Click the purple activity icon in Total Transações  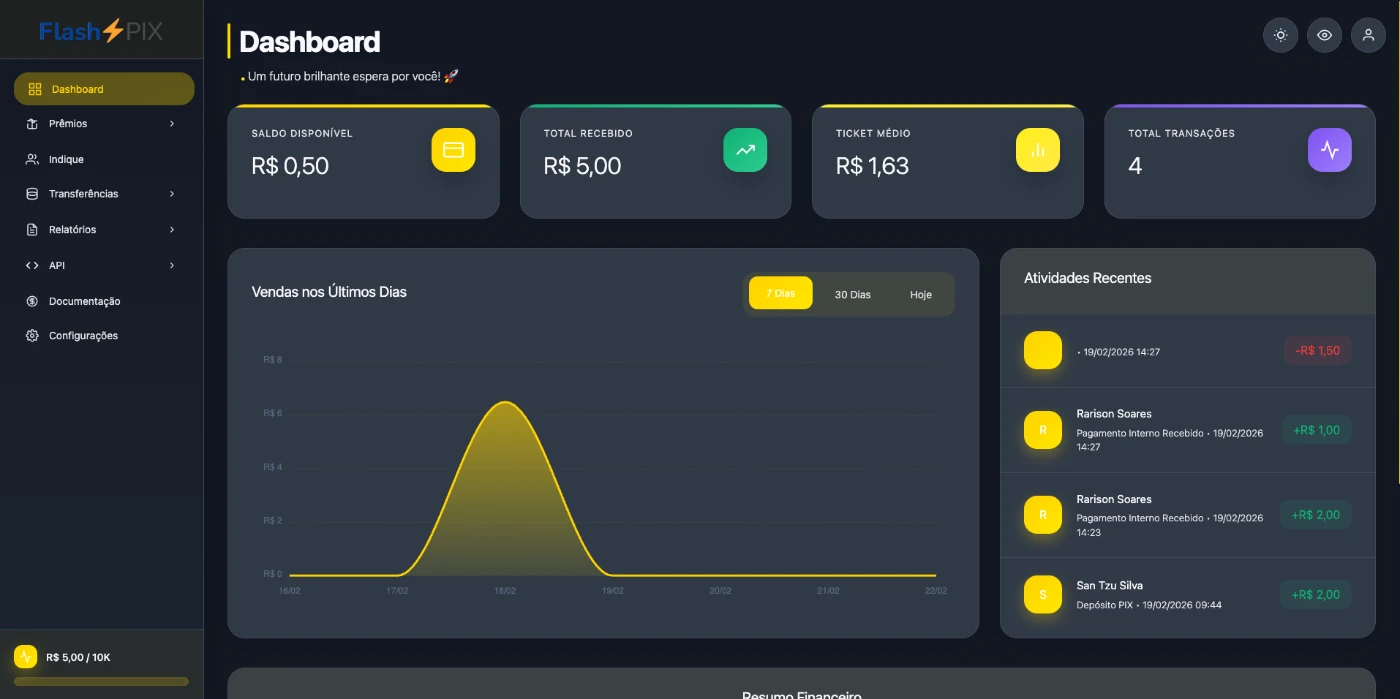click(1329, 150)
